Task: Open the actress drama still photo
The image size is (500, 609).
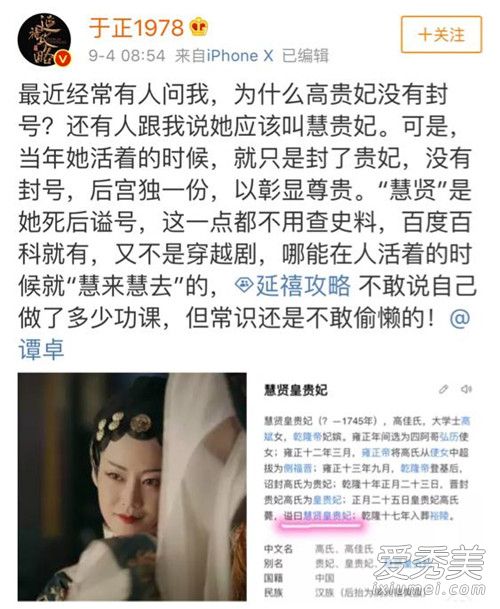Action: pos(132,487)
